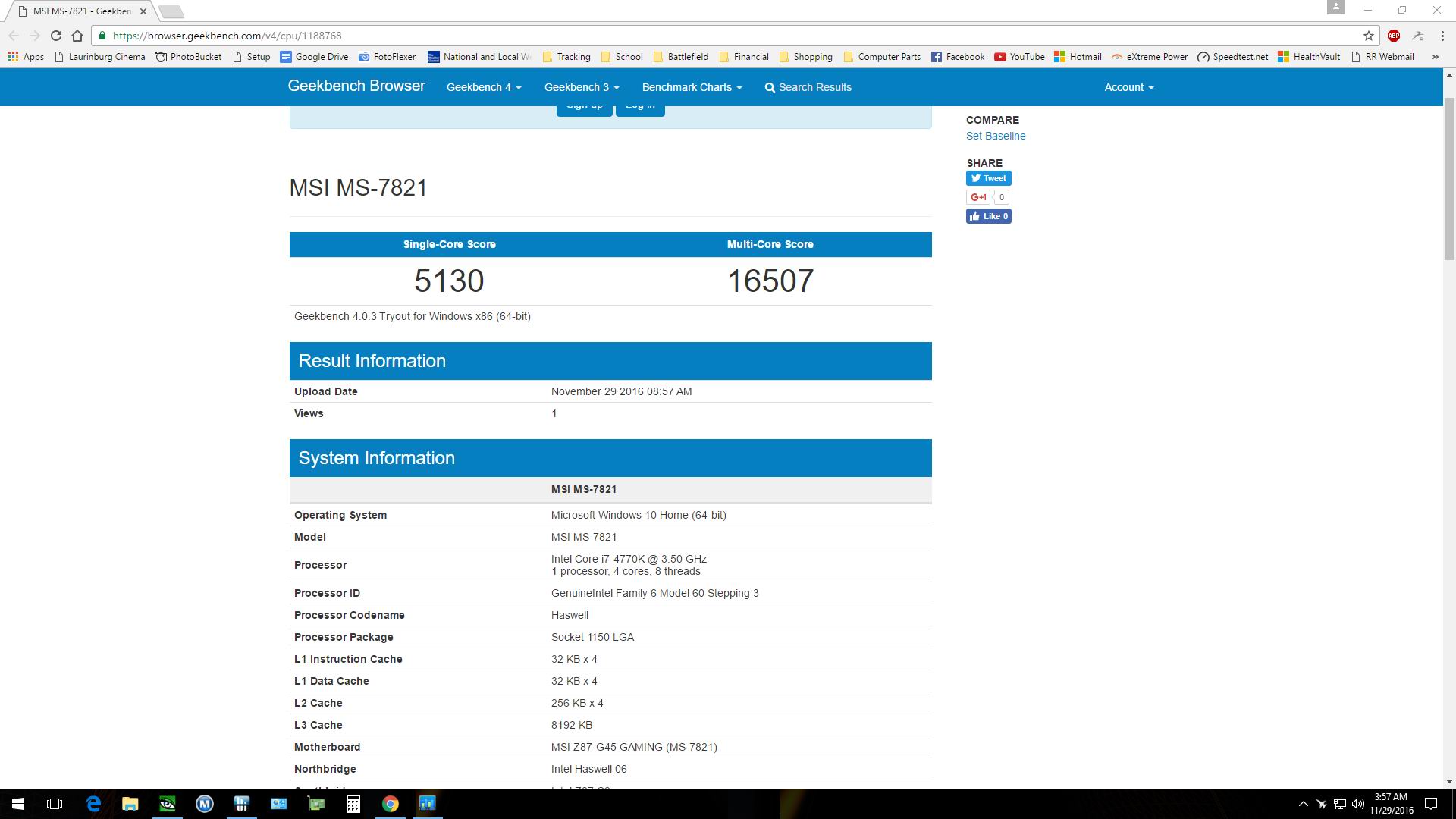Open the Laurinburg Cinema bookmark

click(x=99, y=57)
